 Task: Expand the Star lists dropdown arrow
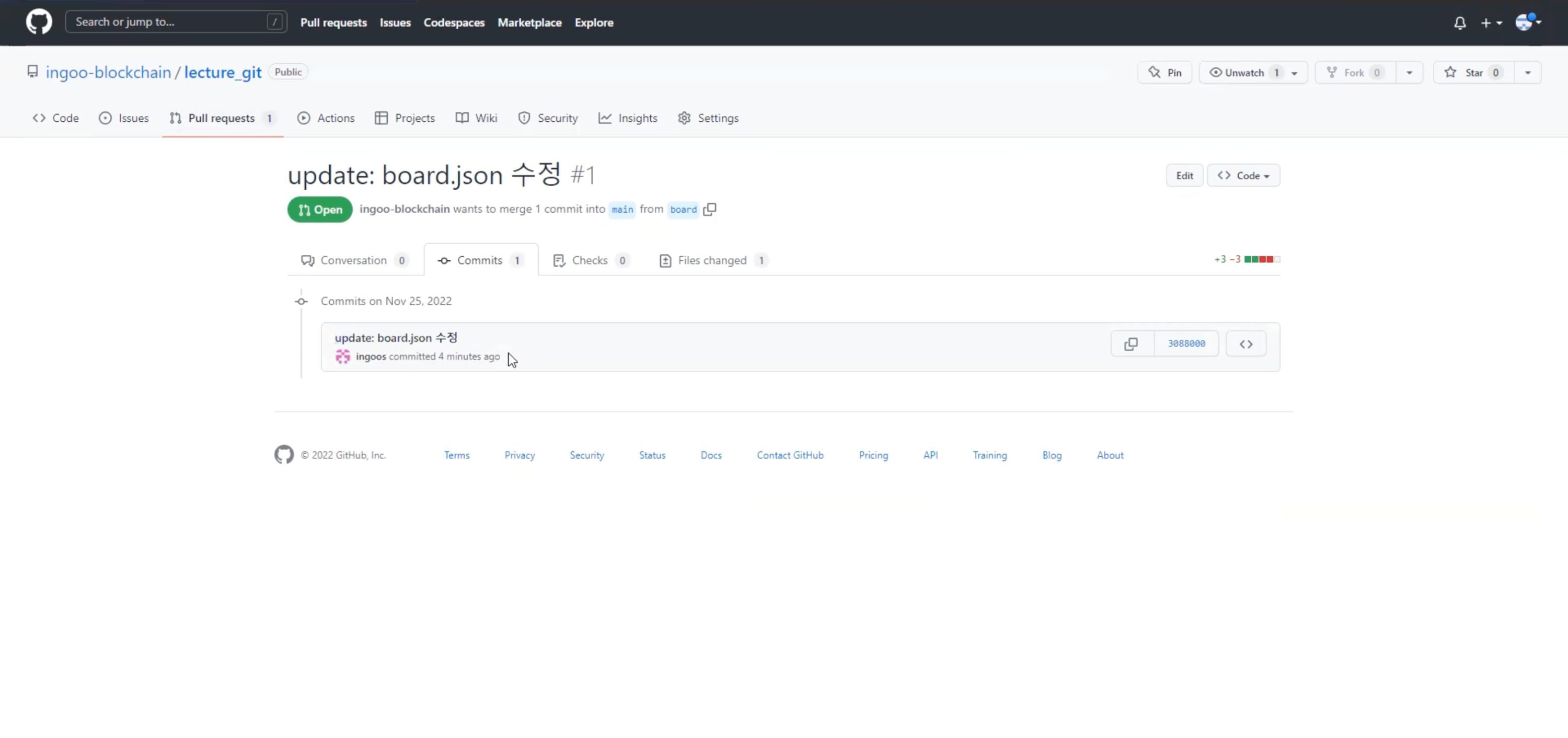[1528, 73]
